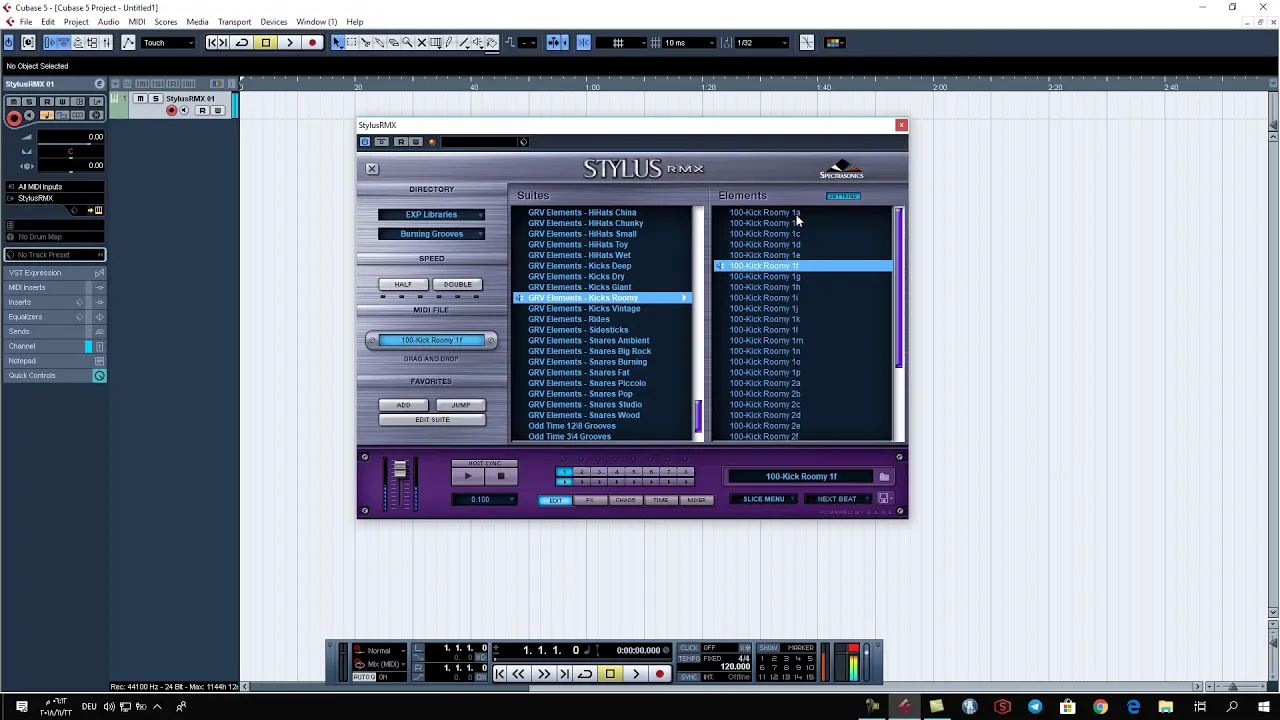Click the toolbar Stop button
The image size is (1280, 720).
pyautogui.click(x=265, y=43)
